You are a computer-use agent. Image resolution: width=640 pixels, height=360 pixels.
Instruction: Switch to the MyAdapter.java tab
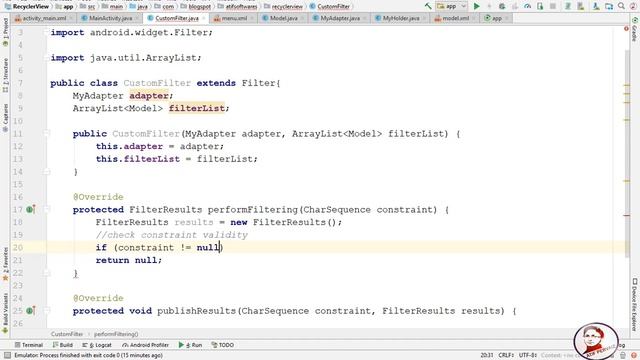(340, 18)
